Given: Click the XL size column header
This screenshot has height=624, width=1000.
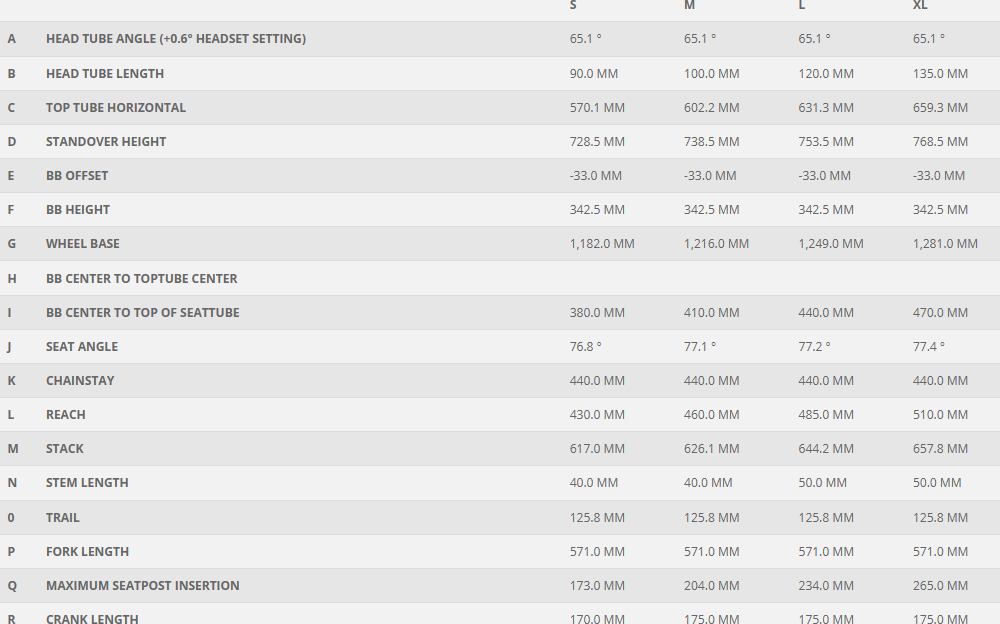Looking at the screenshot, I should pos(920,6).
